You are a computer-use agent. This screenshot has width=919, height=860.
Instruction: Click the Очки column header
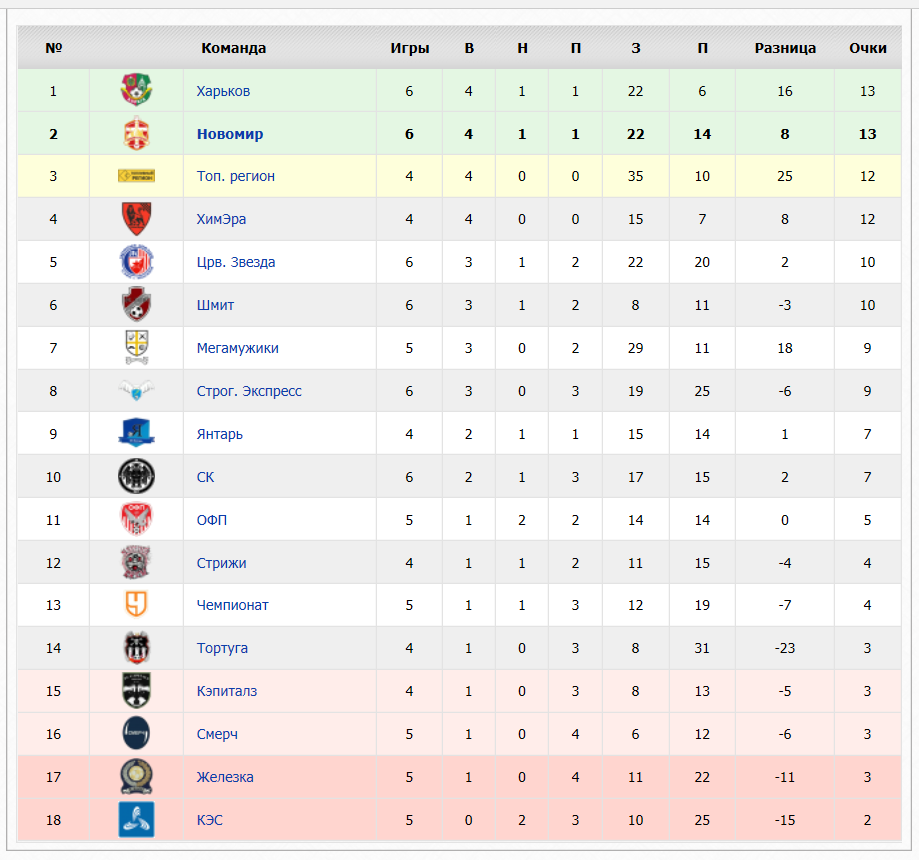tap(867, 48)
